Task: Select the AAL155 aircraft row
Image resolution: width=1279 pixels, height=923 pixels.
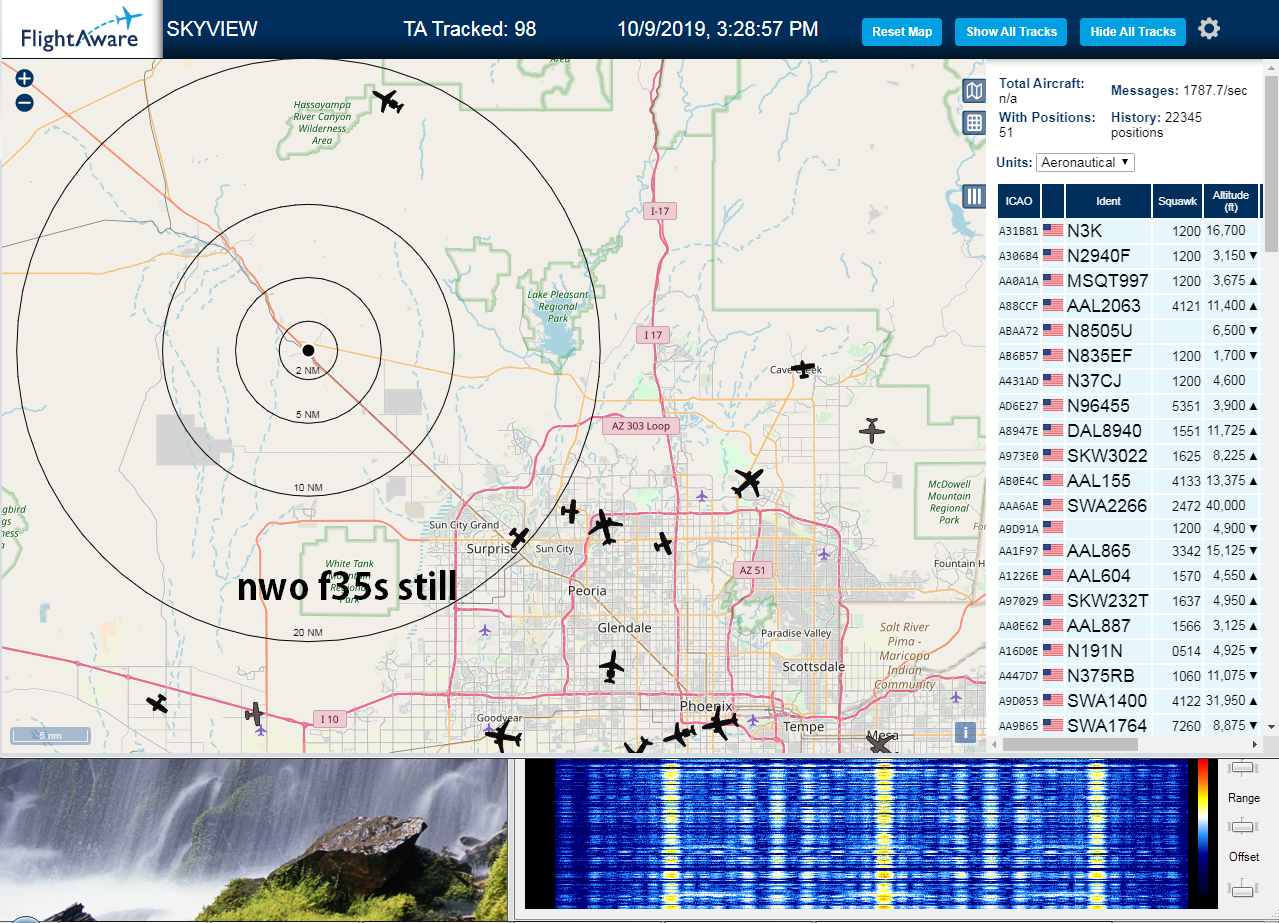Action: [x=1129, y=480]
